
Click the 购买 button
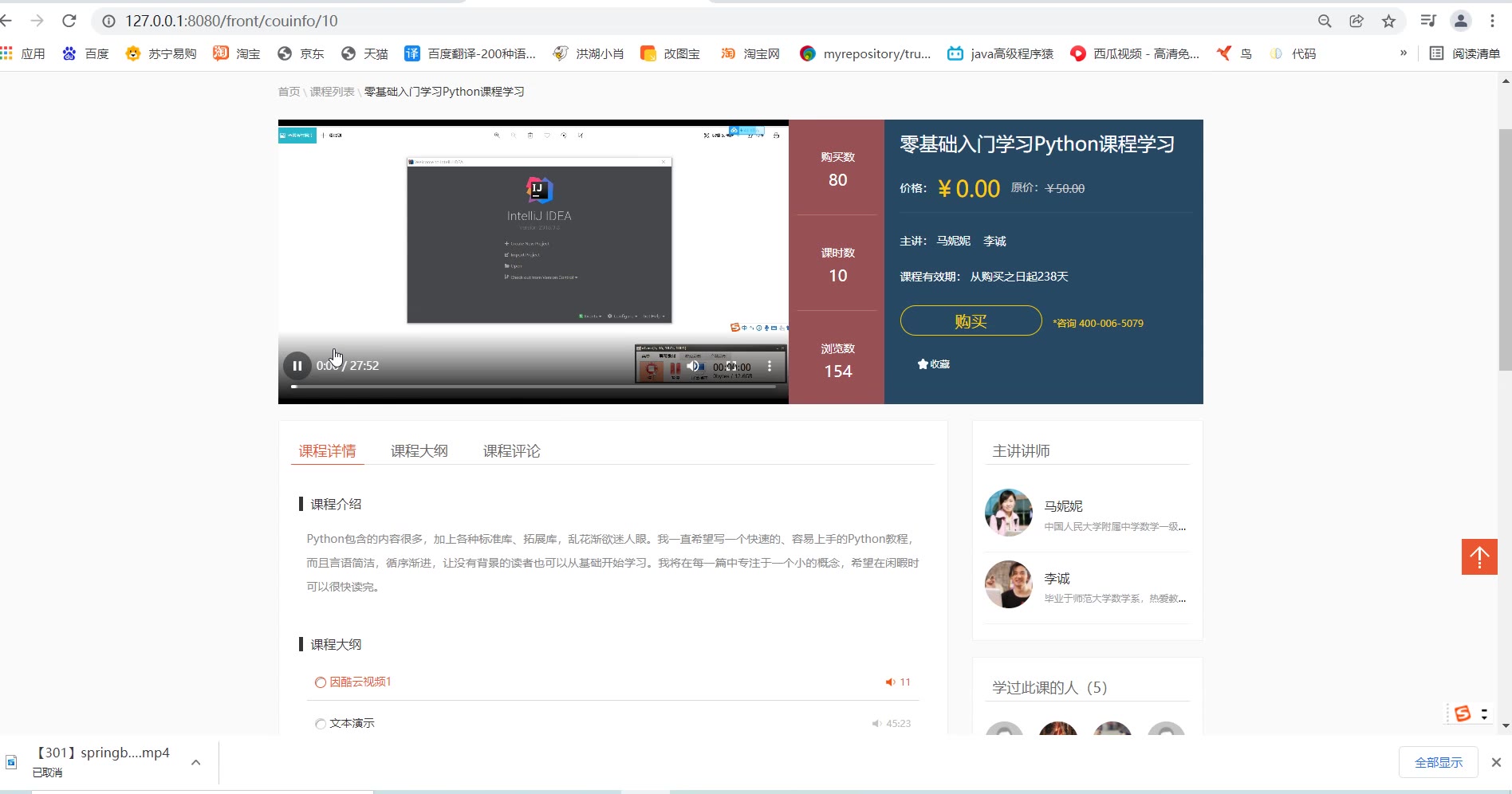[x=971, y=321]
